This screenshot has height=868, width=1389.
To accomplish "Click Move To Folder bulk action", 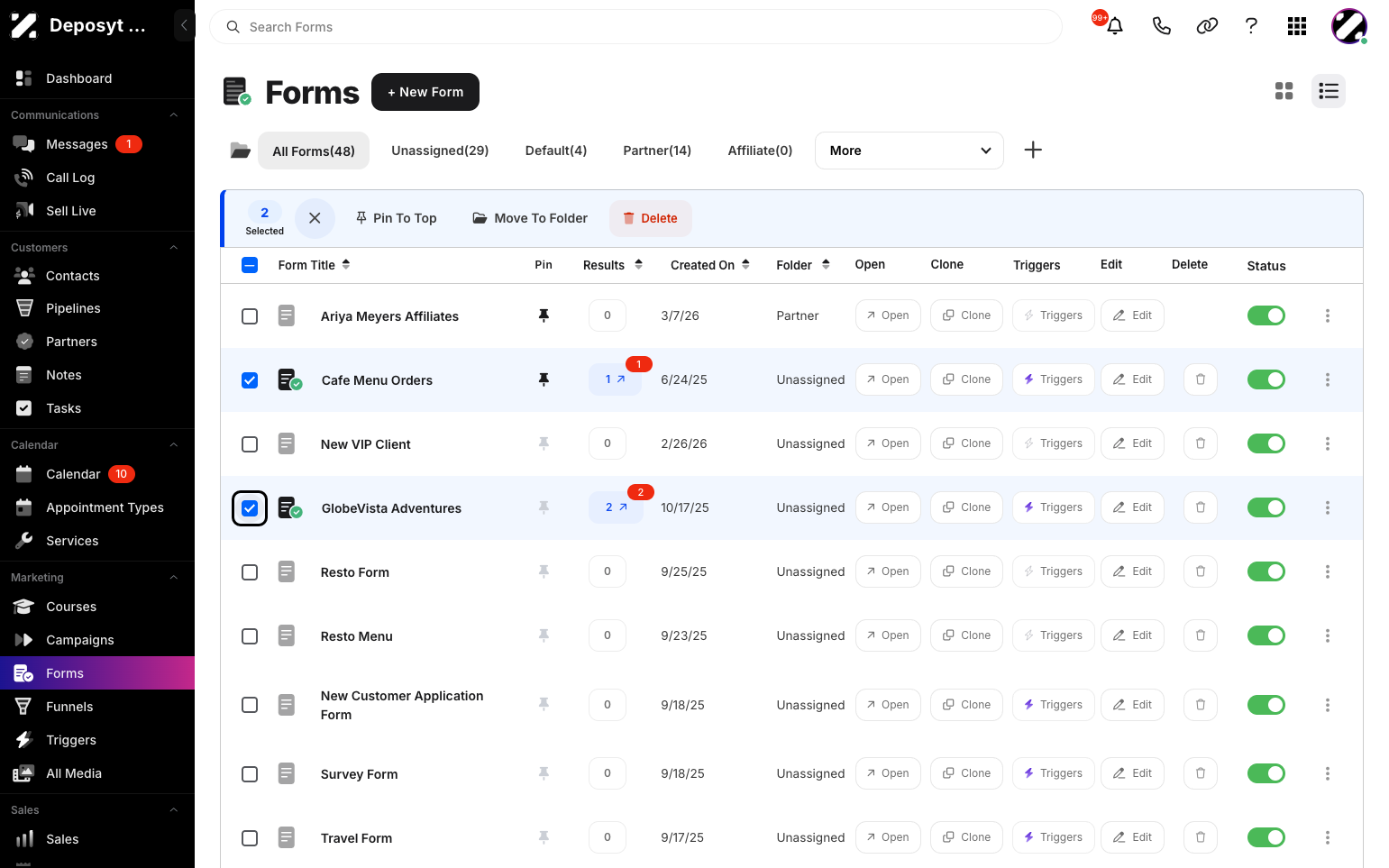I will point(530,218).
